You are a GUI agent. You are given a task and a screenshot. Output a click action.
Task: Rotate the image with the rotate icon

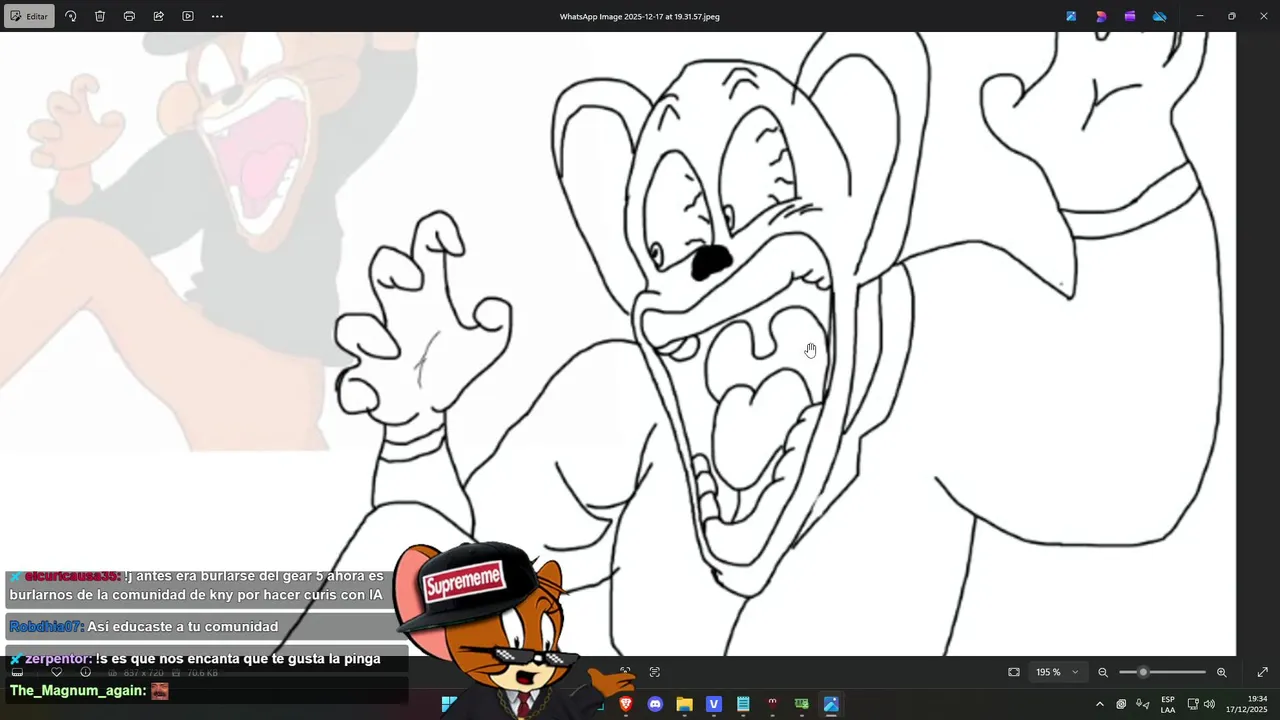pyautogui.click(x=71, y=16)
